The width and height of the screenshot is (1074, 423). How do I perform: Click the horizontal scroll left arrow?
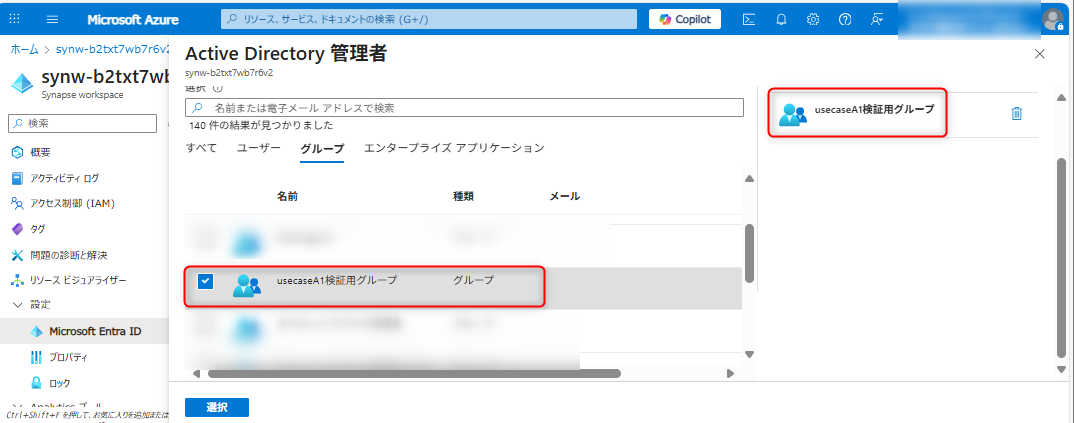click(196, 374)
